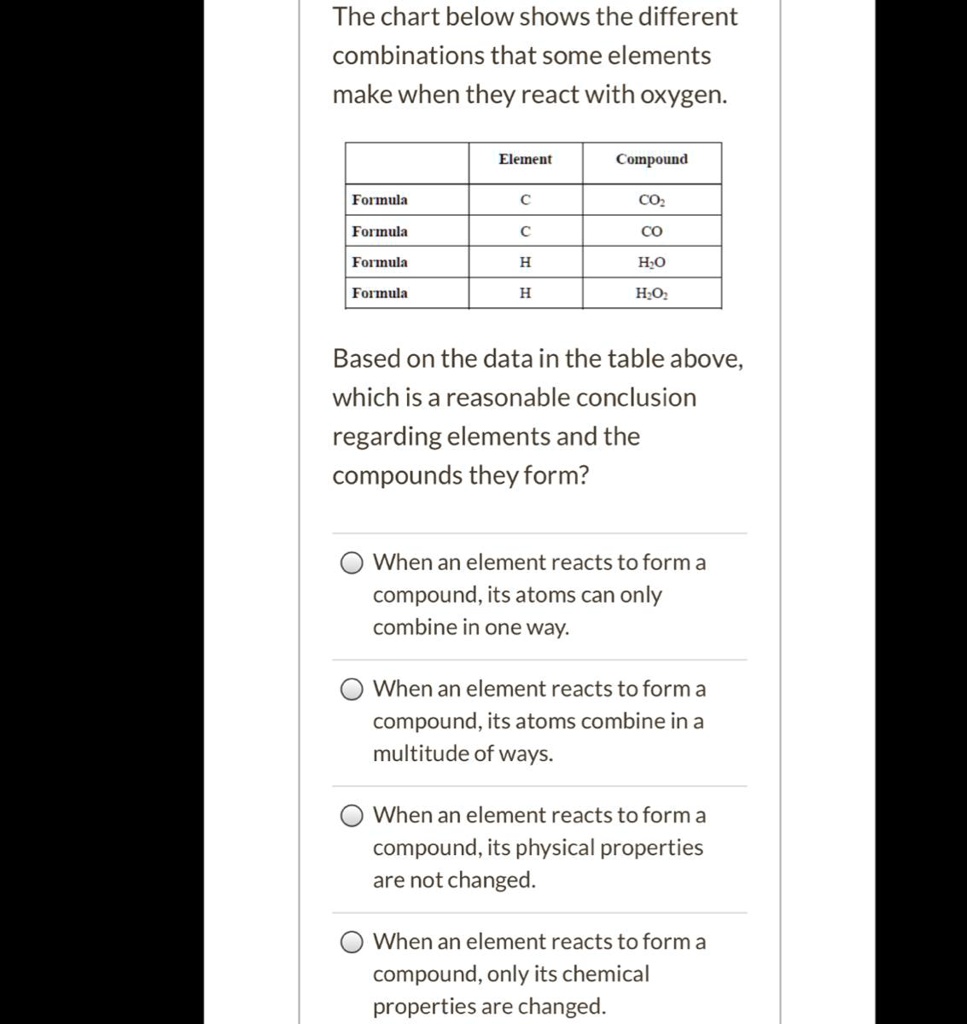Choose radio button for 'multitude of ways' answer

click(x=351, y=689)
